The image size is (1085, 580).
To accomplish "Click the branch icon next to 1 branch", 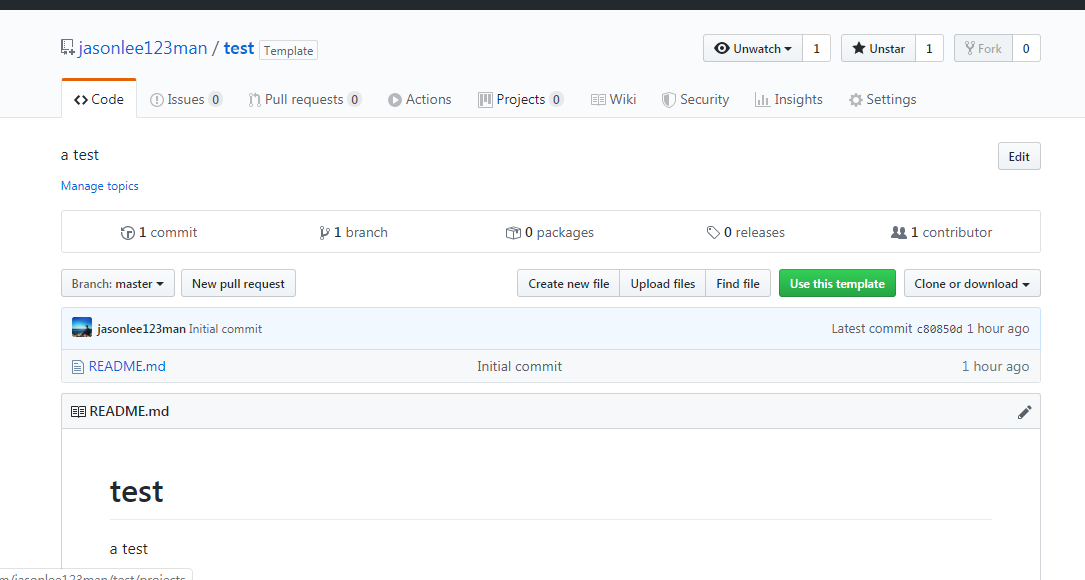I will 324,233.
